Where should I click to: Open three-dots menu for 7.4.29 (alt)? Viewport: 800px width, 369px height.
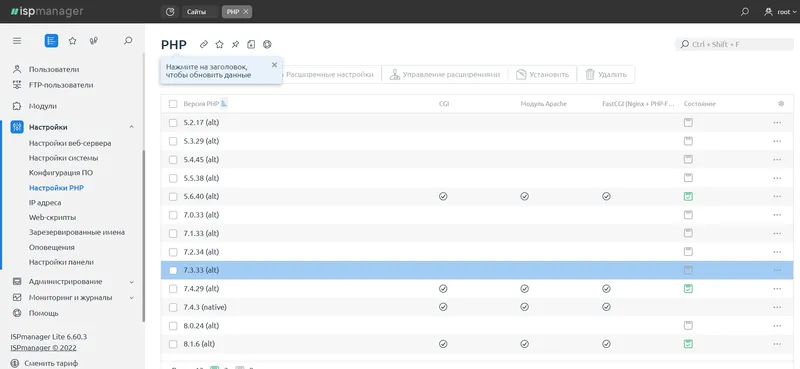click(x=777, y=289)
